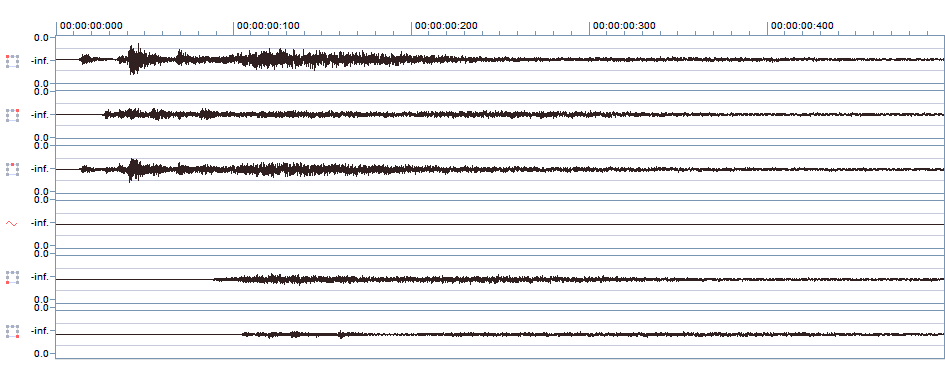Click the front-left channel waveform's loudest peak
945x365 pixels.
click(135, 59)
